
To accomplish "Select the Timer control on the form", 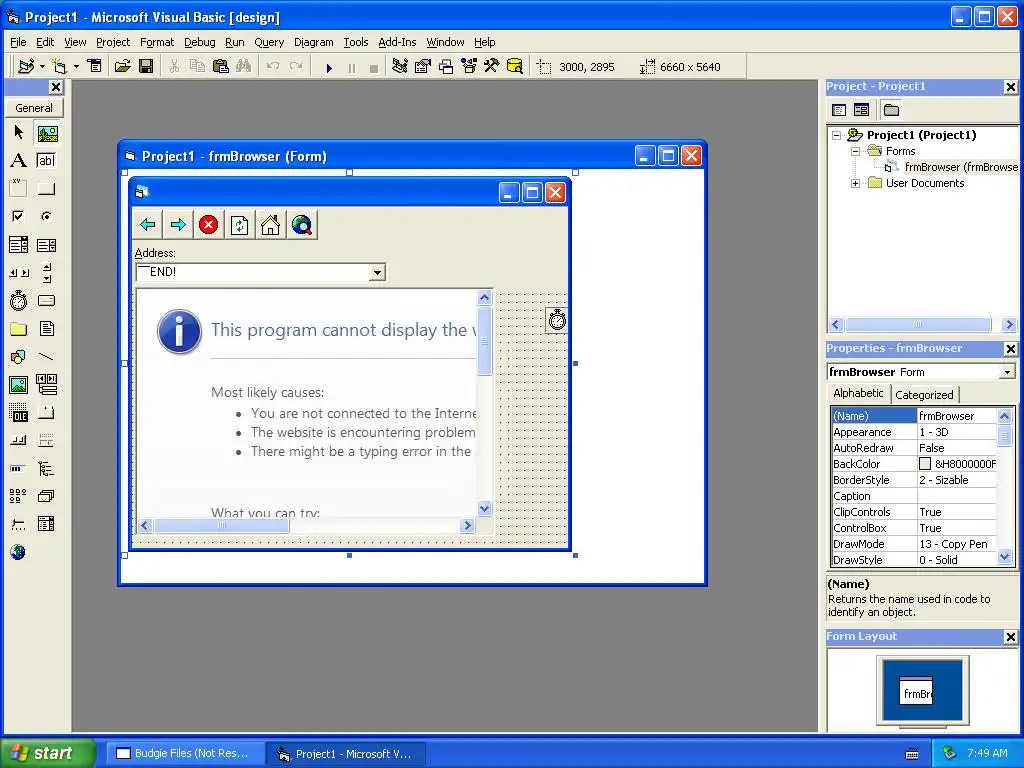I will (556, 320).
